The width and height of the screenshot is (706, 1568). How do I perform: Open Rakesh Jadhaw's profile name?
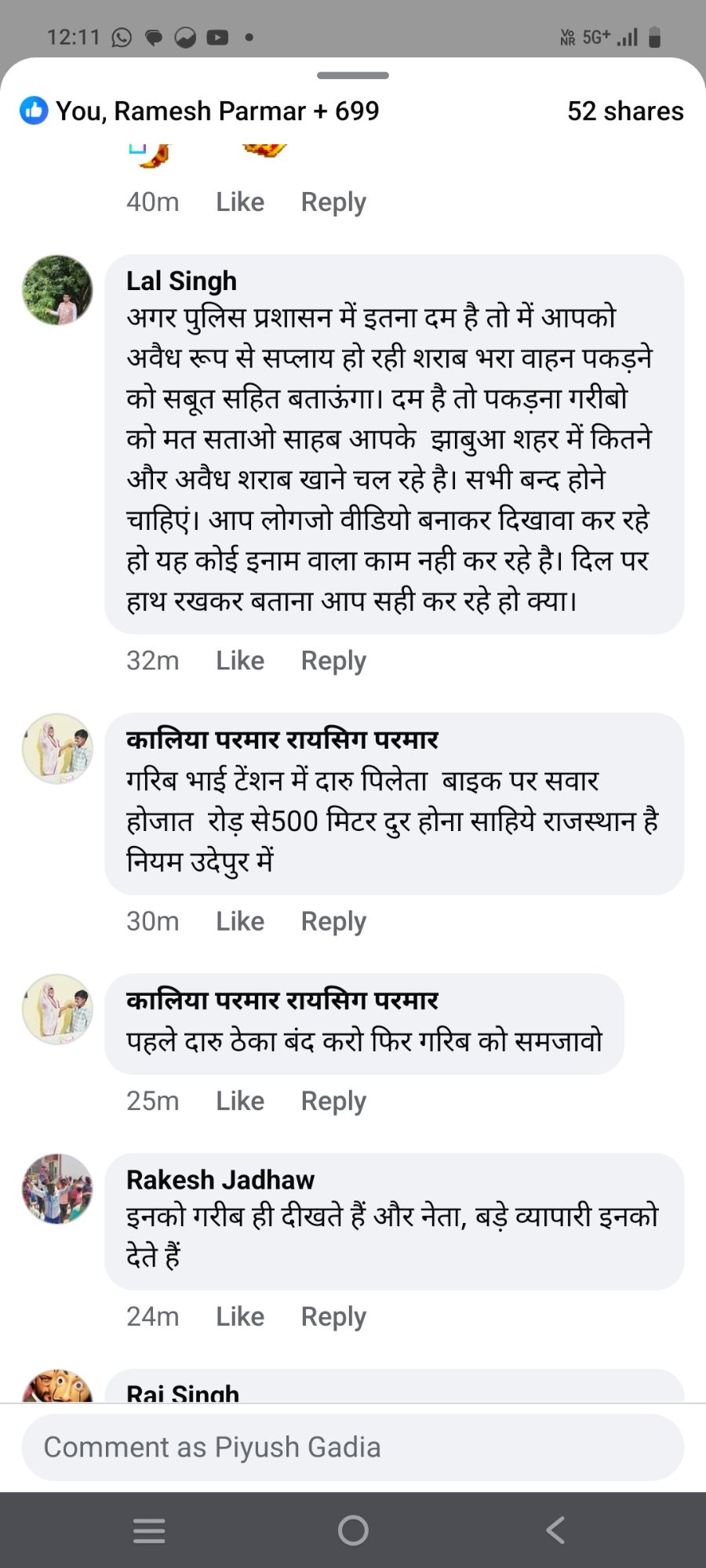pyautogui.click(x=220, y=1179)
